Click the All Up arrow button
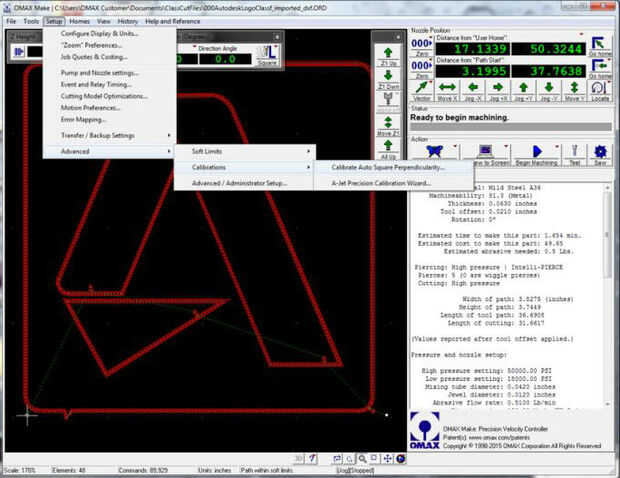The width and height of the screenshot is (620, 478). pos(388,149)
